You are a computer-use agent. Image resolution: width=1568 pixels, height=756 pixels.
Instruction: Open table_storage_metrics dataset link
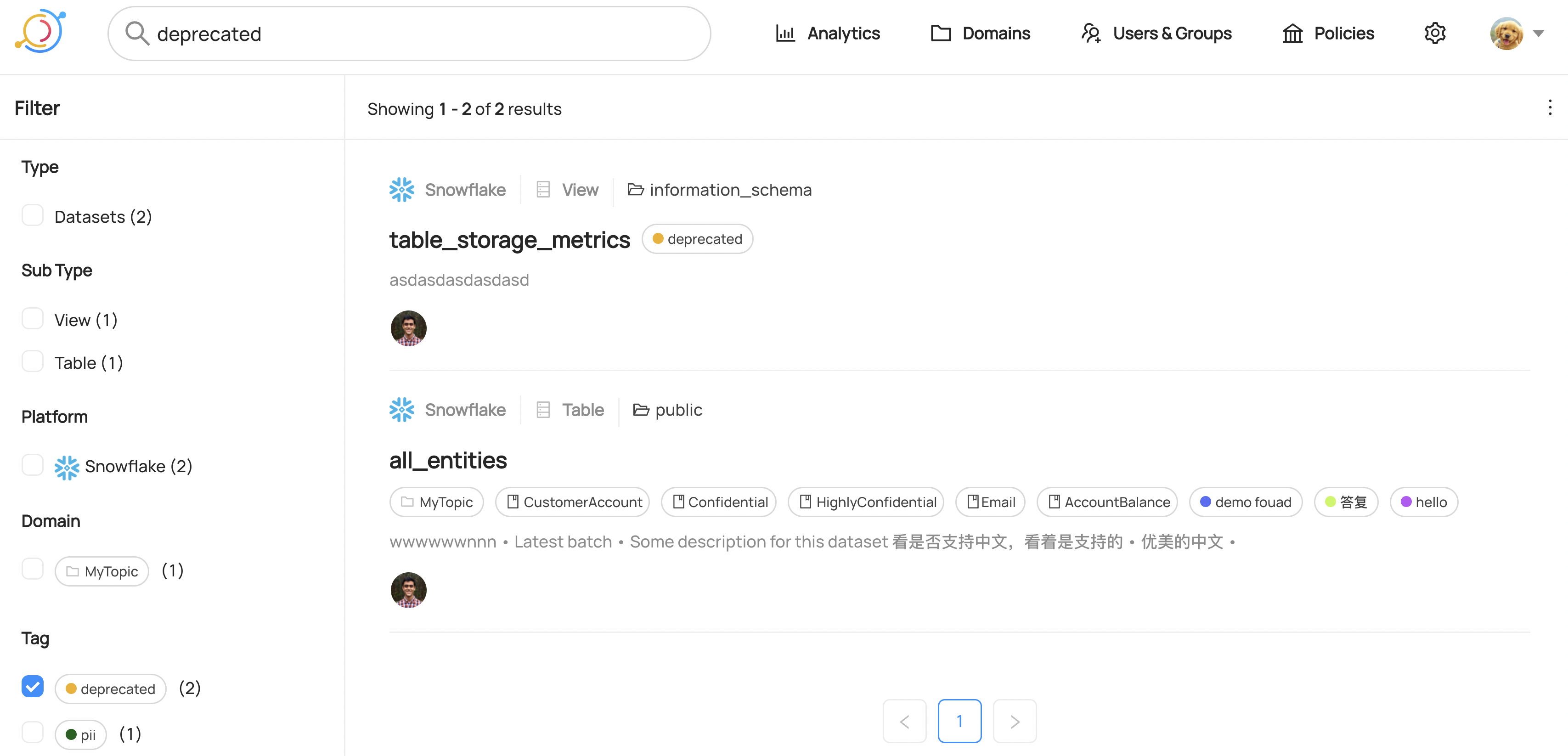coord(509,240)
